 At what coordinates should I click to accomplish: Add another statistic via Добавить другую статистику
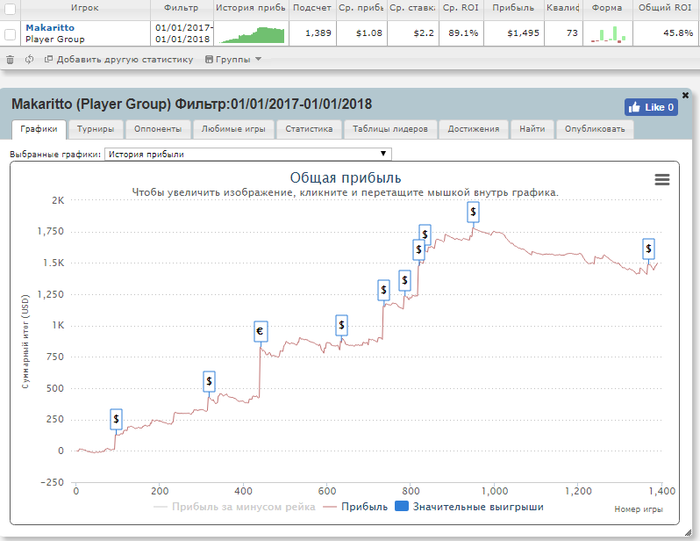119,59
